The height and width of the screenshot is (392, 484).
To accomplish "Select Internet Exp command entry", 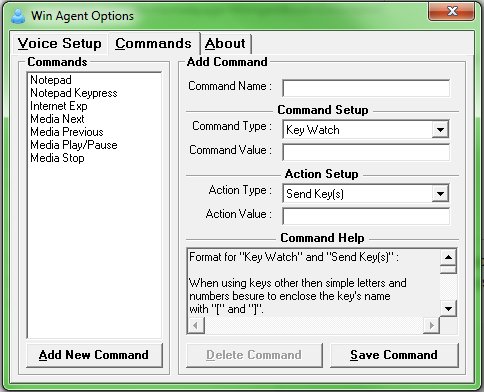I will pyautogui.click(x=59, y=106).
